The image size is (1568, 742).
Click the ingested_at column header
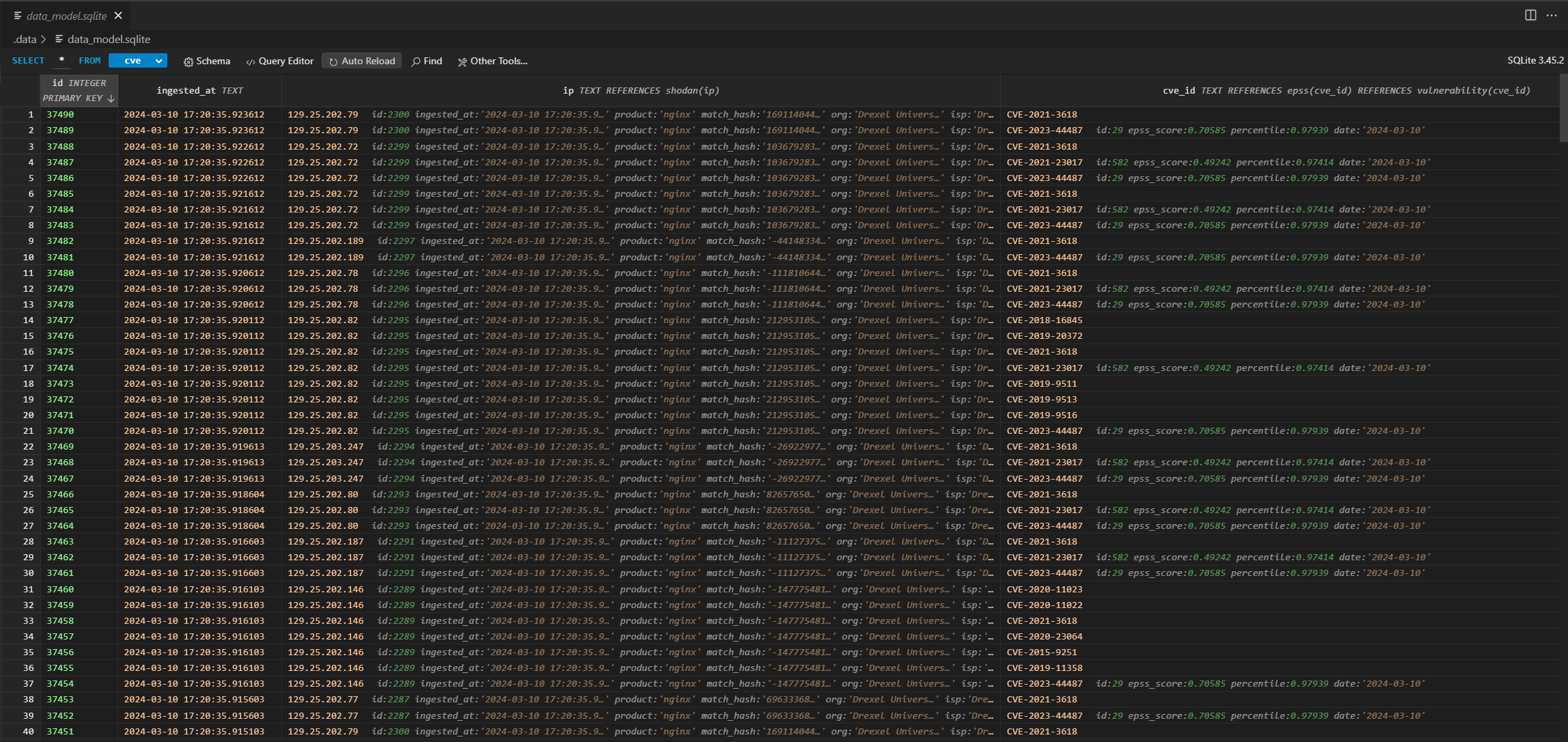coord(200,90)
